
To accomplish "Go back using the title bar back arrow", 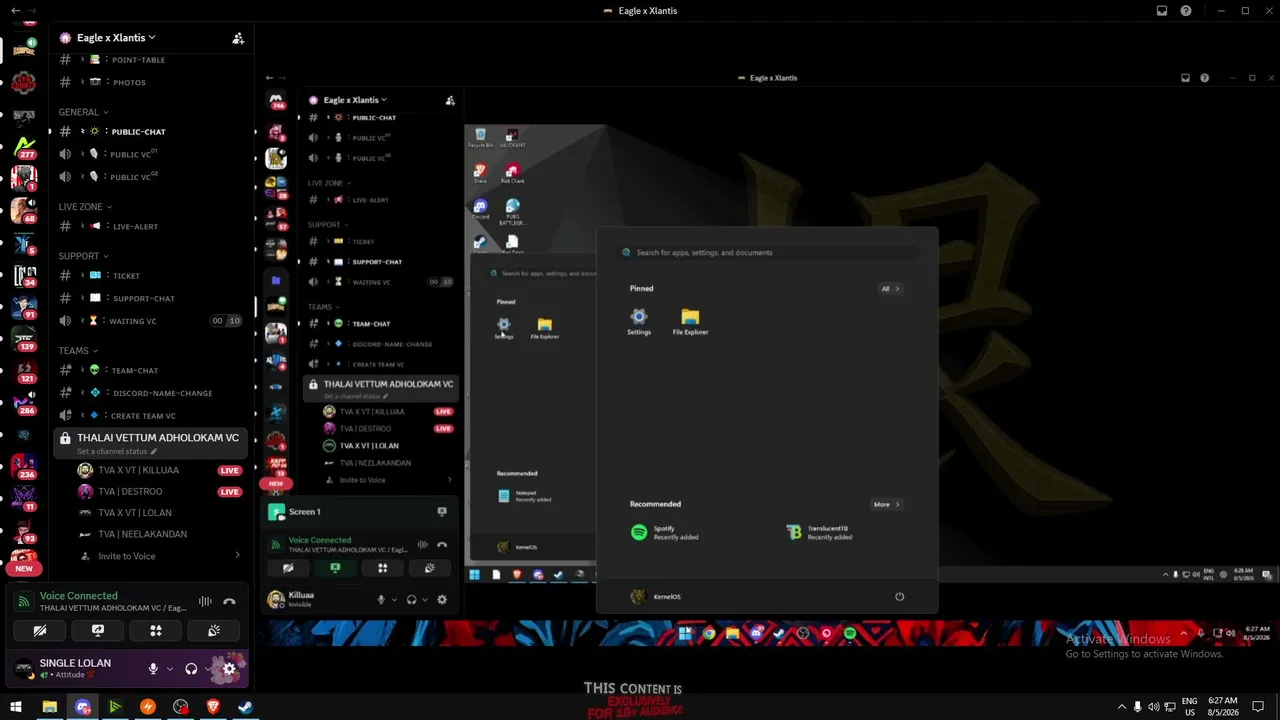I will tap(15, 11).
